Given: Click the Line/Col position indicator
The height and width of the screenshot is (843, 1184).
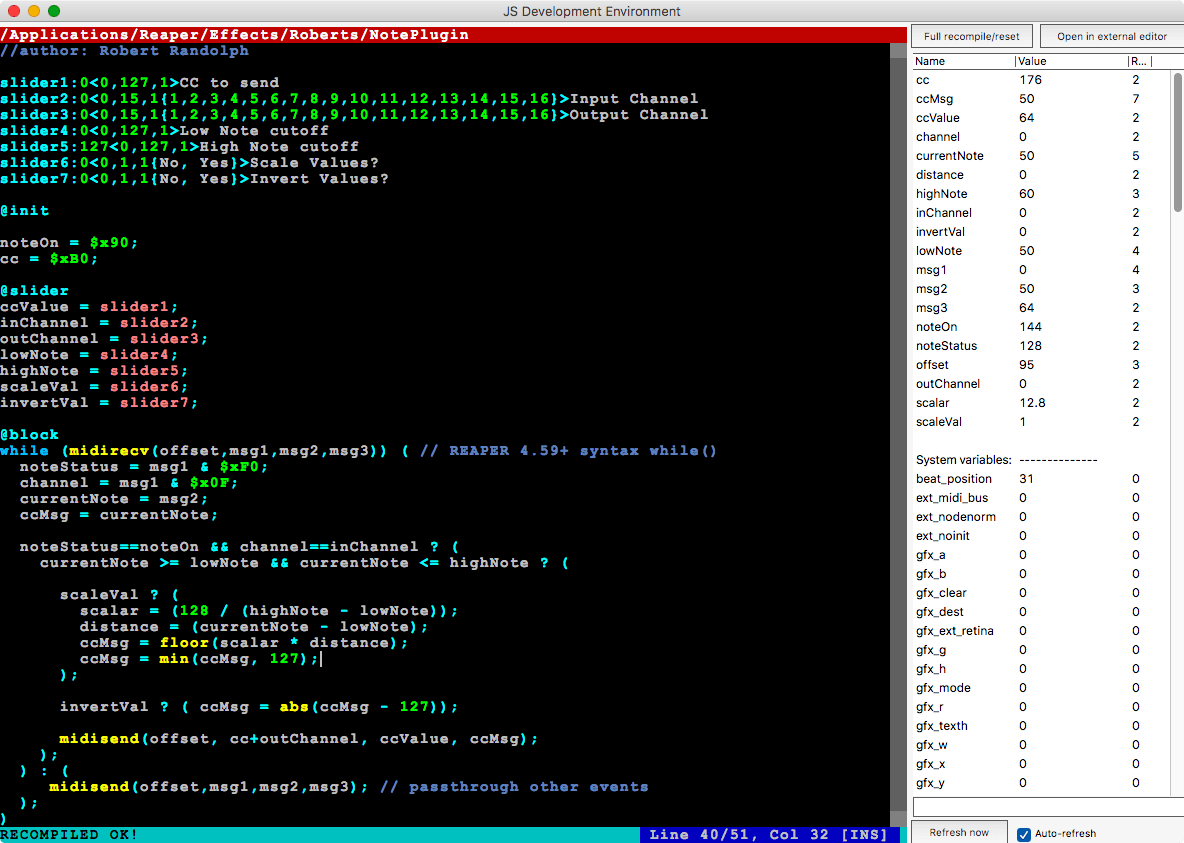Looking at the screenshot, I should pyautogui.click(x=768, y=834).
